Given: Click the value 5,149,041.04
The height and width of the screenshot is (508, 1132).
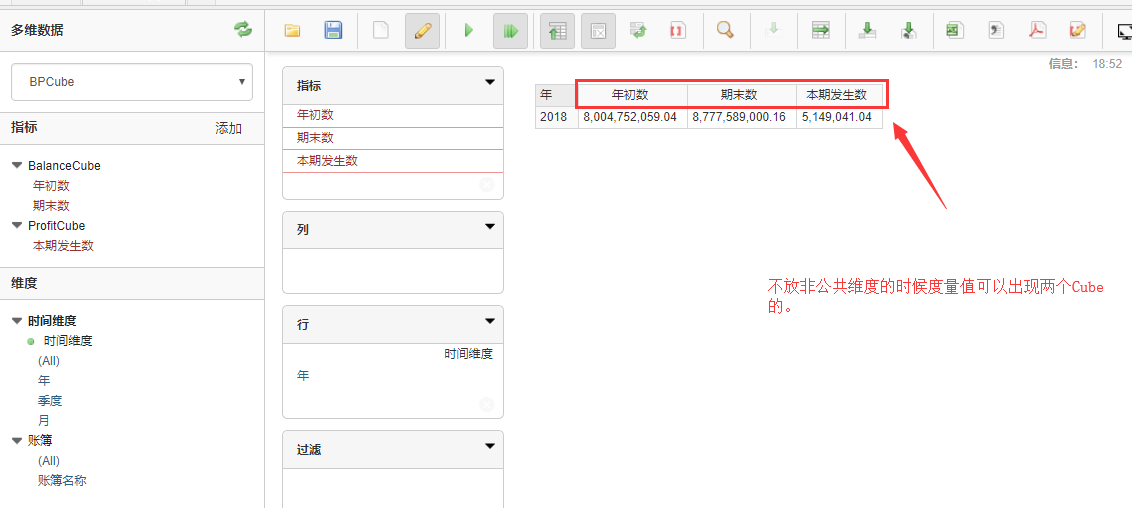Looking at the screenshot, I should coord(839,117).
